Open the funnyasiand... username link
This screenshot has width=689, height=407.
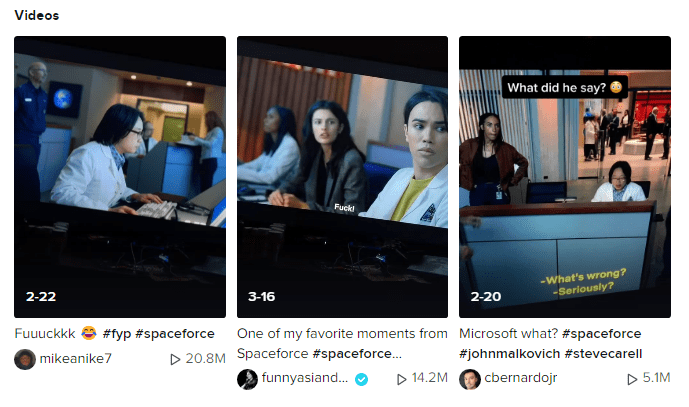[x=305, y=378]
